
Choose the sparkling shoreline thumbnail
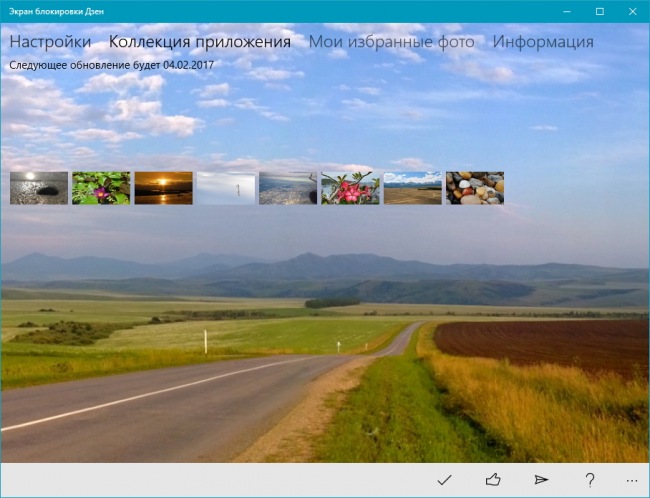coord(288,188)
